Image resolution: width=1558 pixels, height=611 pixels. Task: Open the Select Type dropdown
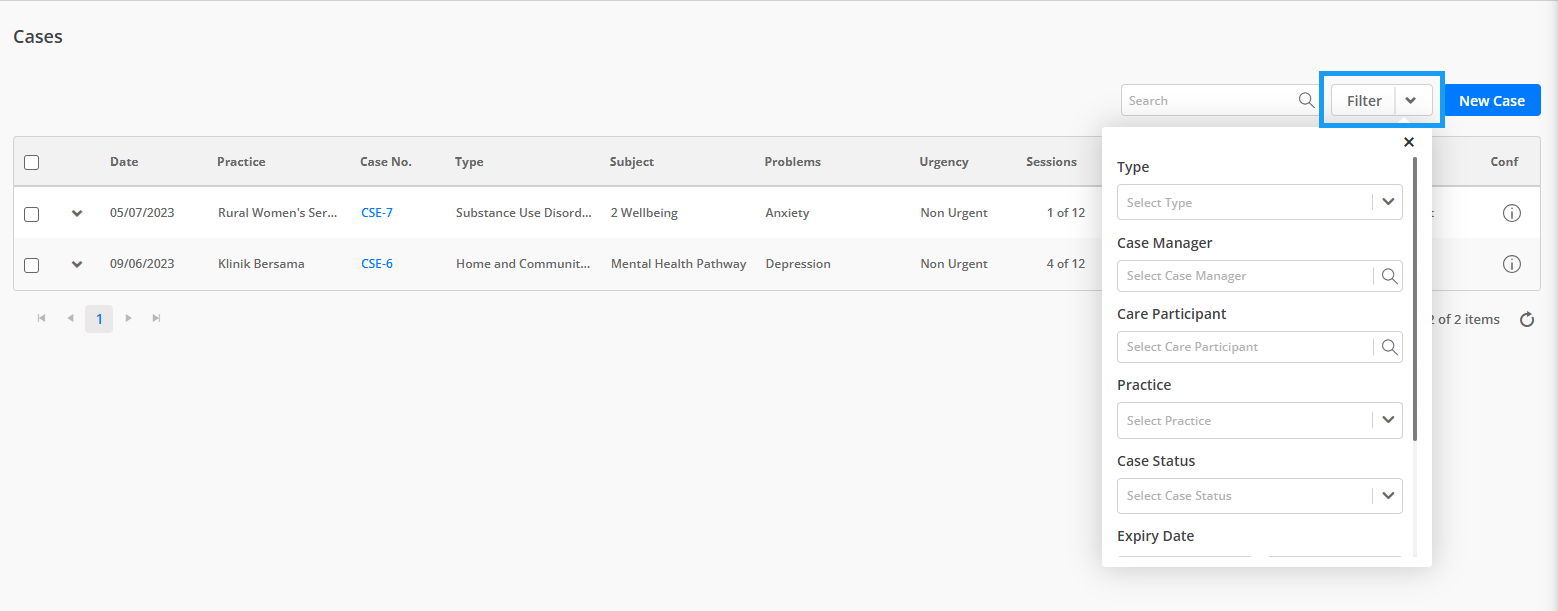click(x=1260, y=202)
